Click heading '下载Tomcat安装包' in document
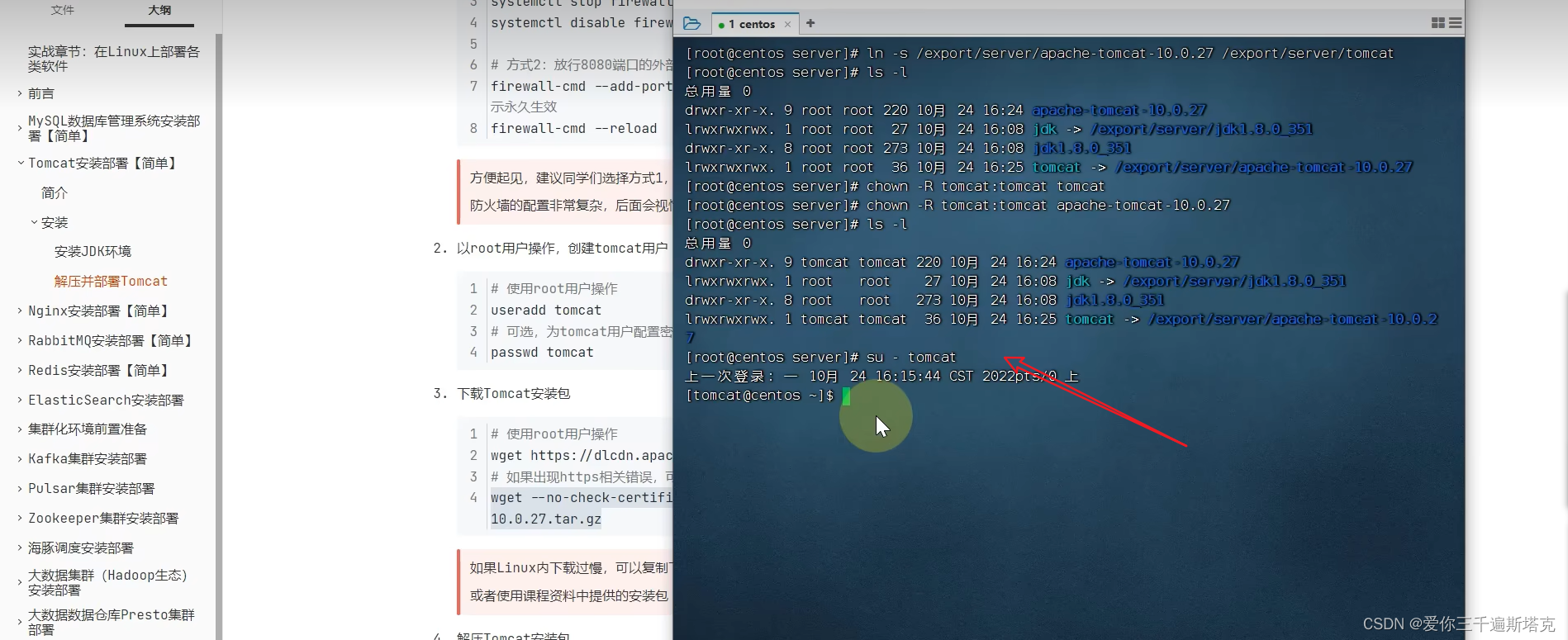The image size is (1568, 640). coord(514,393)
